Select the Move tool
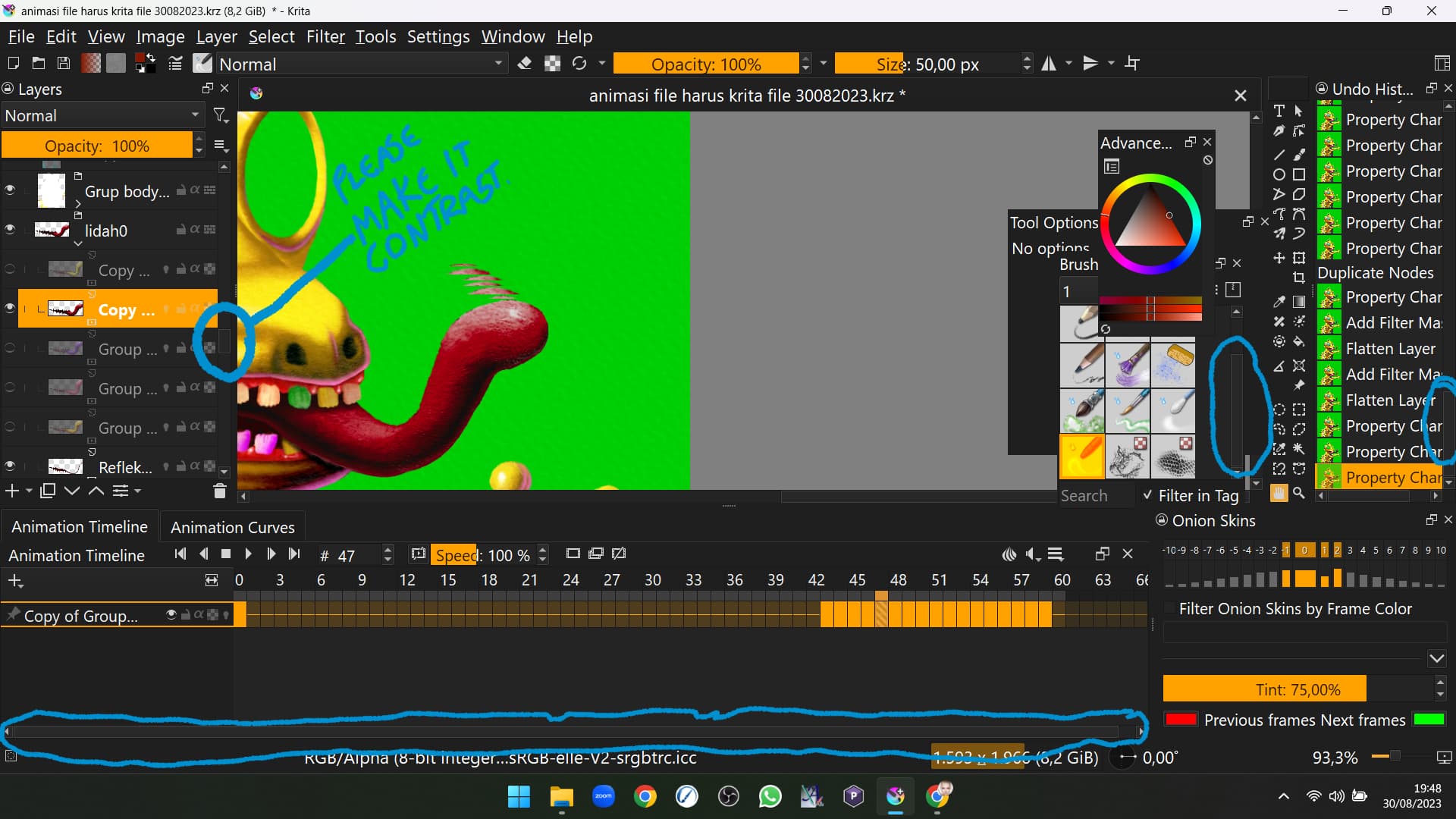1456x819 pixels. click(x=1279, y=258)
